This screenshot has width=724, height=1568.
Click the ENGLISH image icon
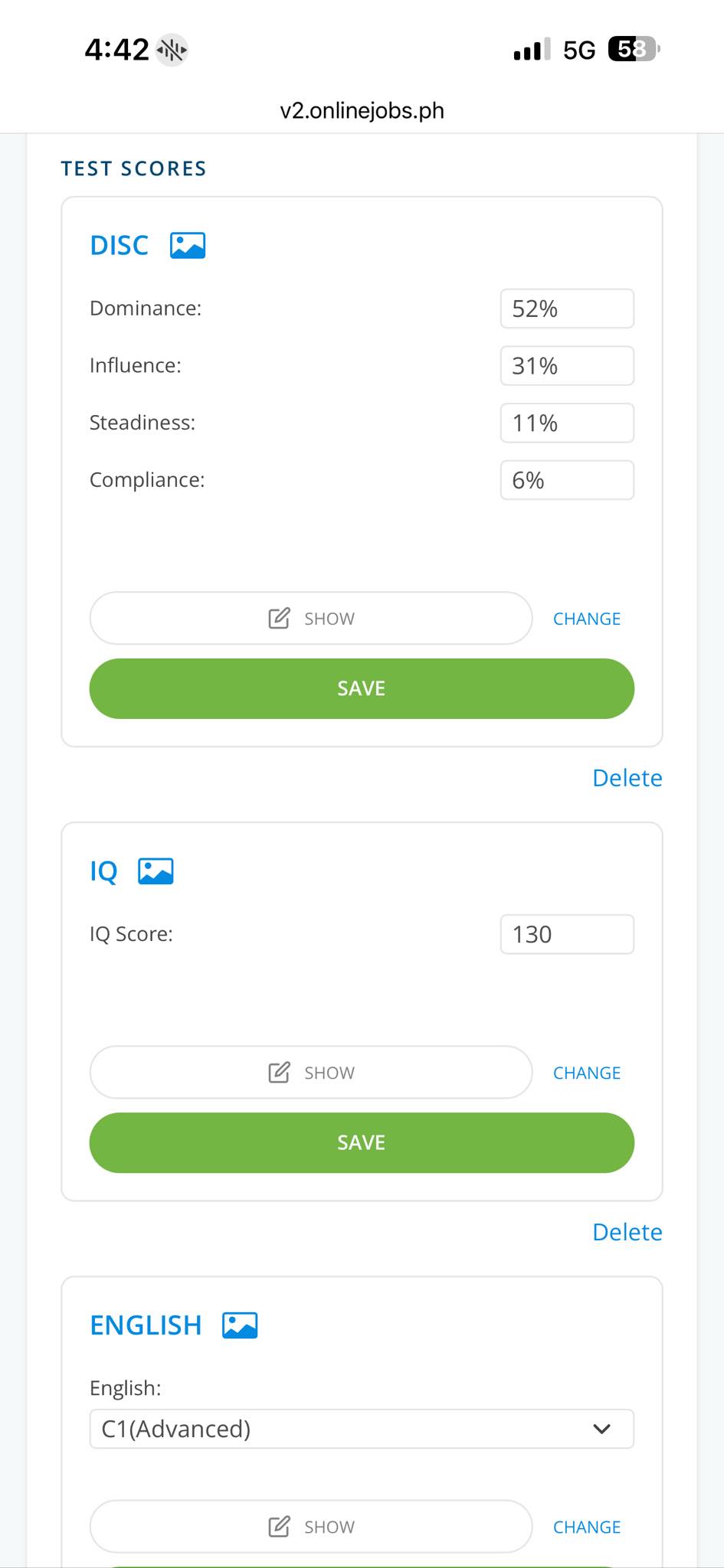(x=240, y=1325)
